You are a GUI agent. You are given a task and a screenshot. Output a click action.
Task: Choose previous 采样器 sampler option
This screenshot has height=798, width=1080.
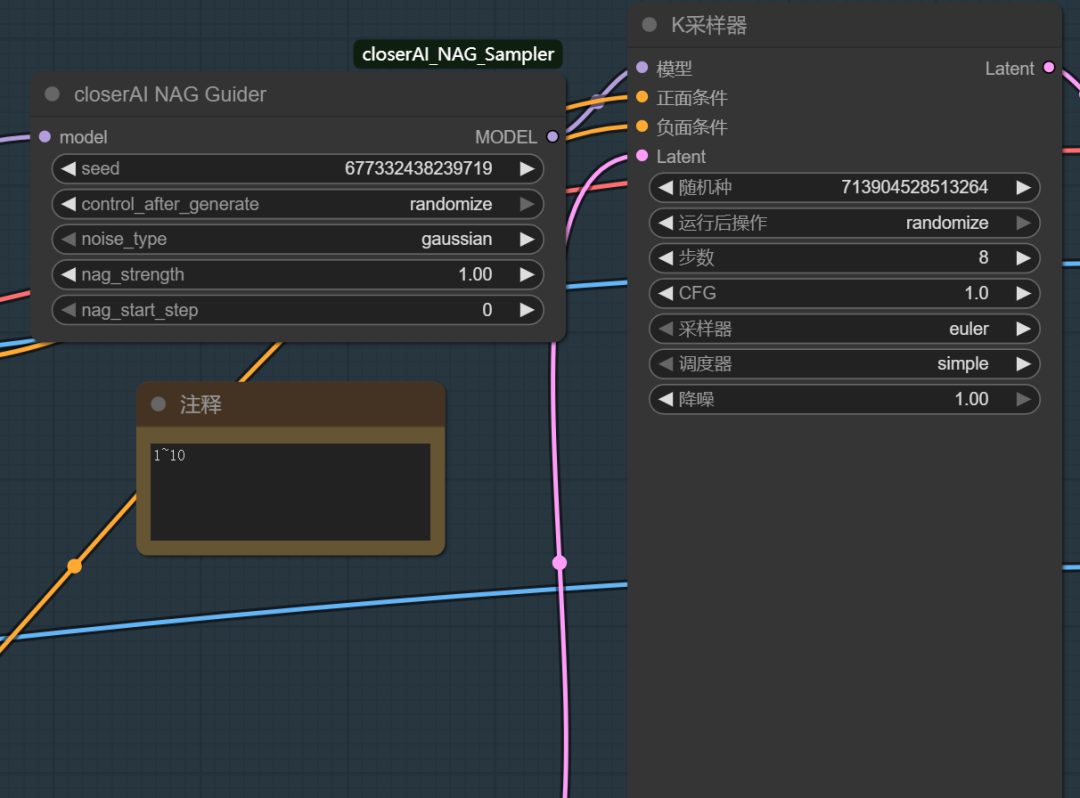[x=665, y=329]
